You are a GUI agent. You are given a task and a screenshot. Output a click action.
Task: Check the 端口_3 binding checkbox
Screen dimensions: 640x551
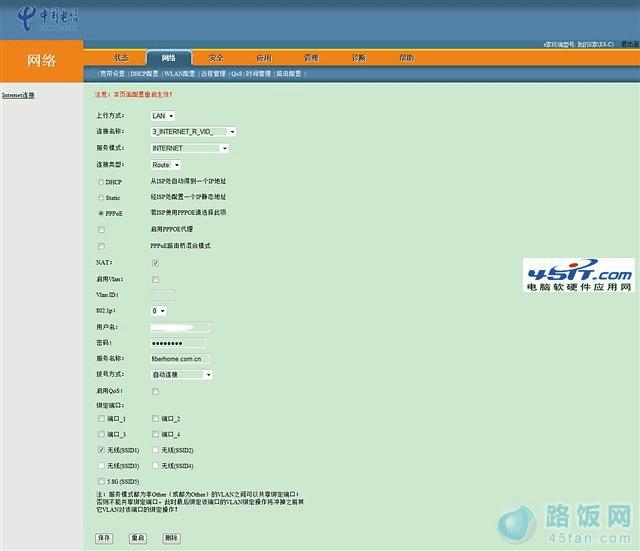point(101,434)
